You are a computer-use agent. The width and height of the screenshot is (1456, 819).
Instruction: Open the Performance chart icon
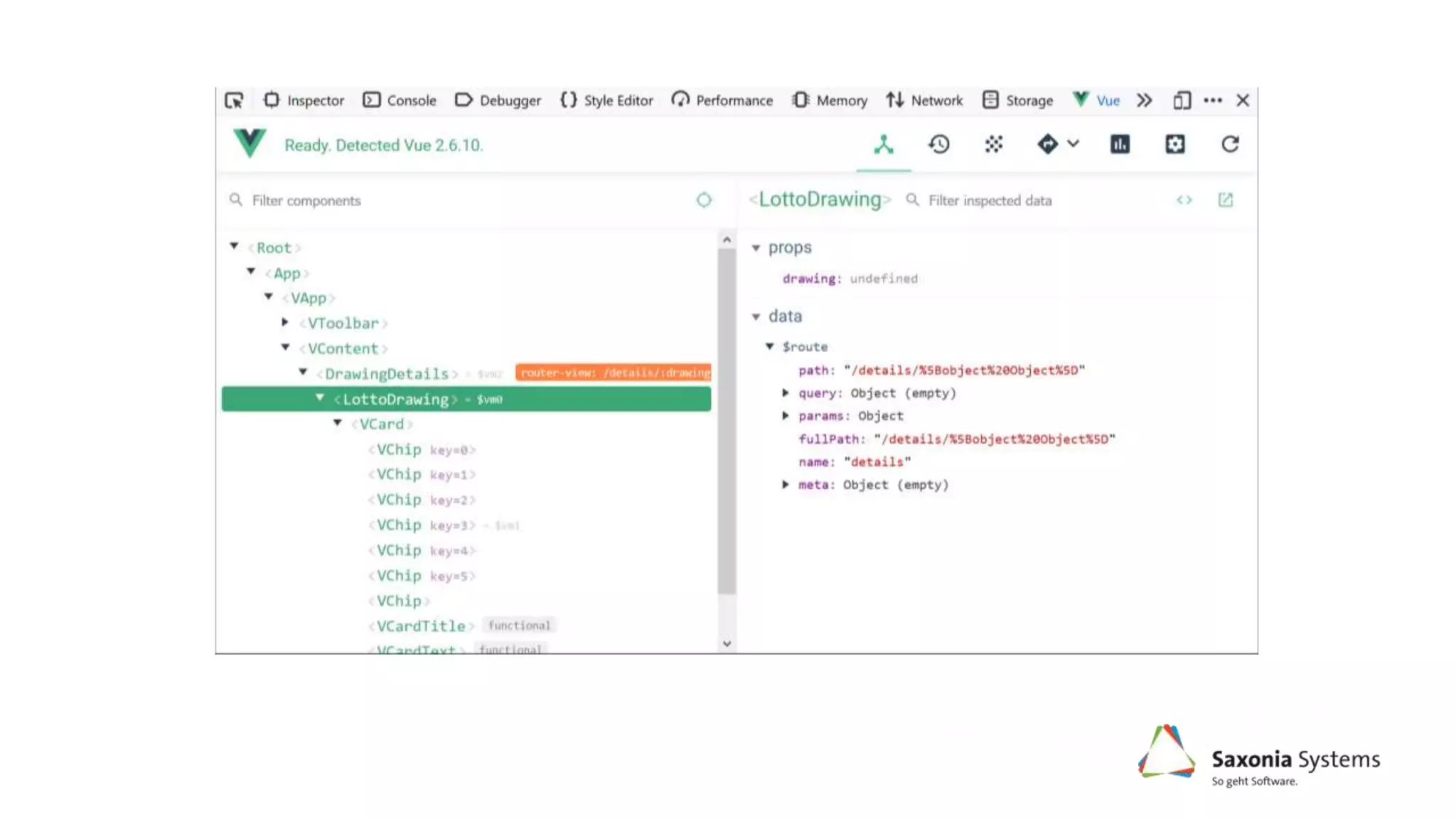(x=1120, y=144)
